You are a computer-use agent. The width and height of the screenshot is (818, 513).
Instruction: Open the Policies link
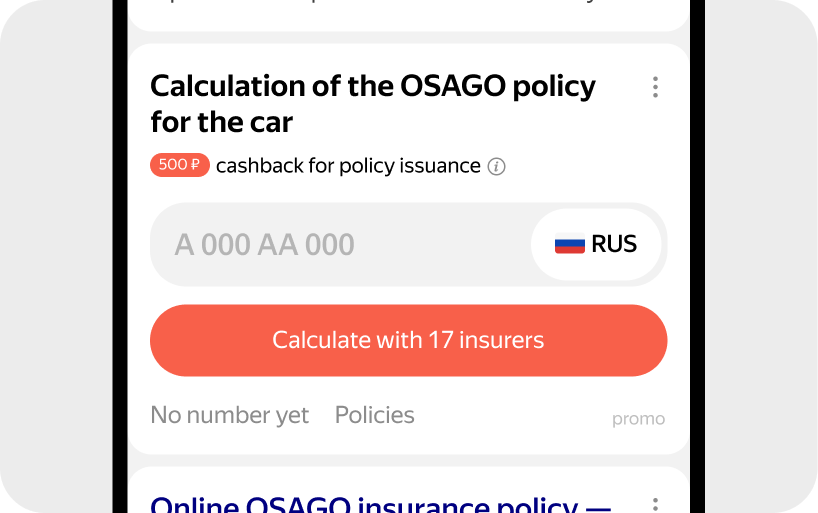(x=374, y=415)
